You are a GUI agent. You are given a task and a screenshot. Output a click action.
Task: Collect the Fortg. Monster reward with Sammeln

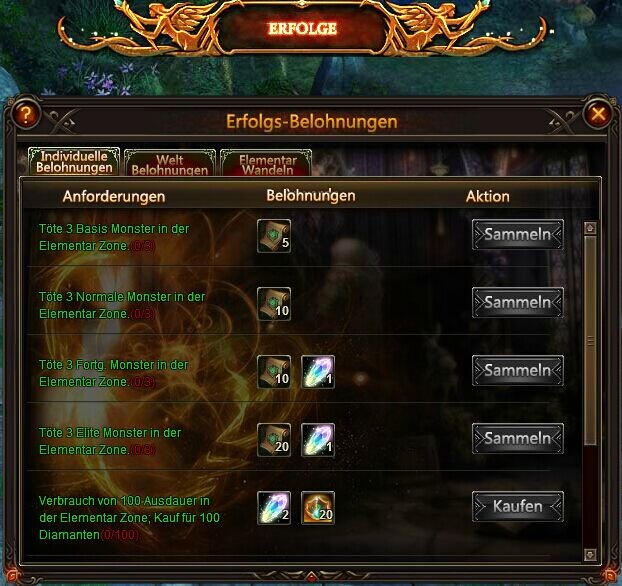tap(518, 371)
